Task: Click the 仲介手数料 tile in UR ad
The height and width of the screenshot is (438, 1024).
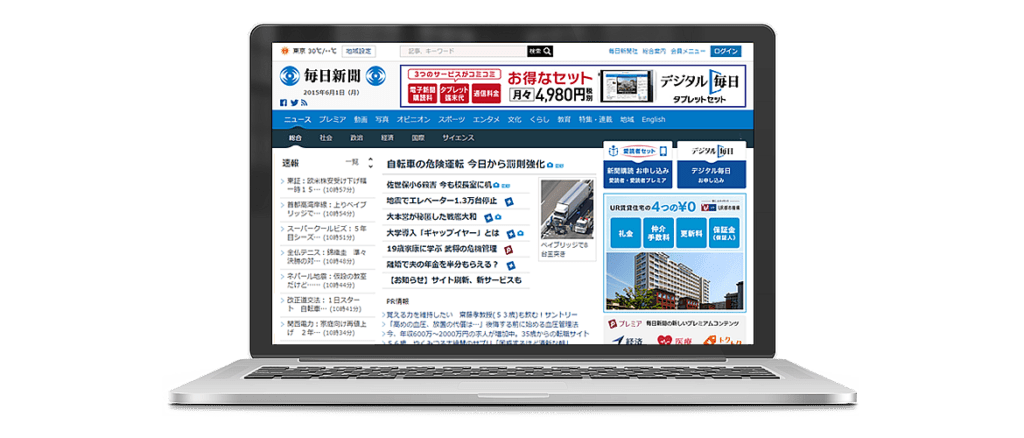Action: tap(658, 233)
